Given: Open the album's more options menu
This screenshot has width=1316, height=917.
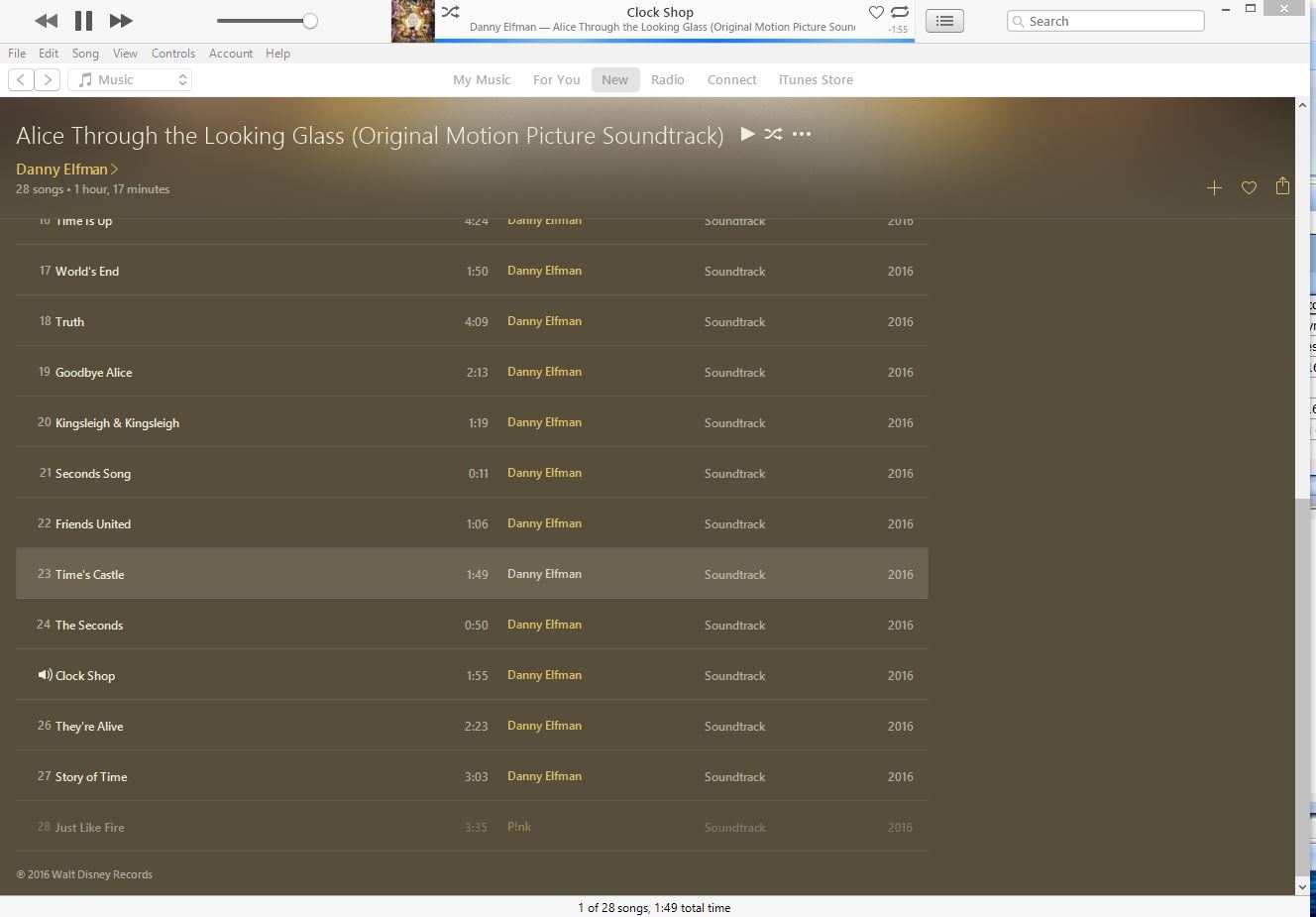Looking at the screenshot, I should pos(802,134).
